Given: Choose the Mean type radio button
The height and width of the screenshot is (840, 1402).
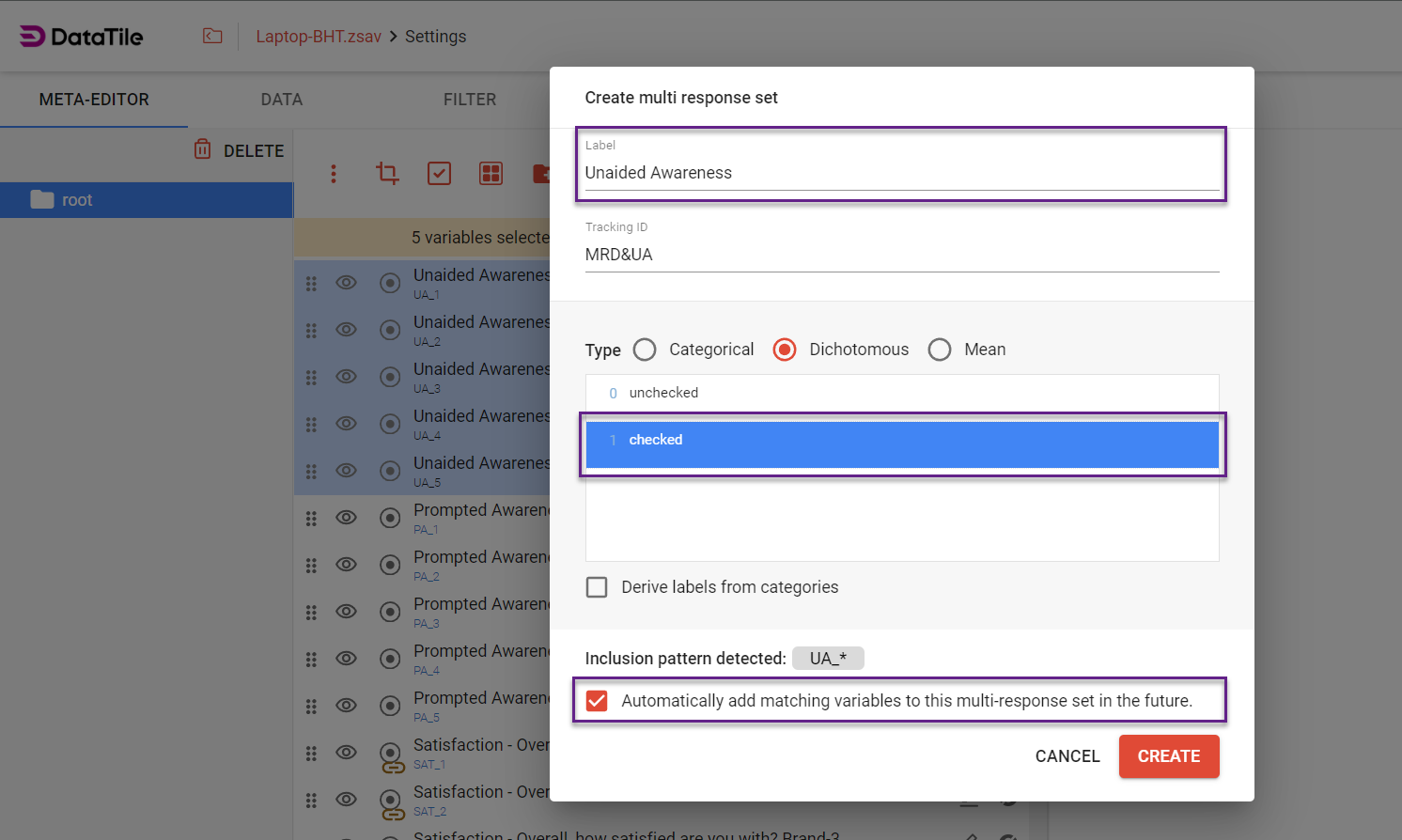Looking at the screenshot, I should [940, 350].
